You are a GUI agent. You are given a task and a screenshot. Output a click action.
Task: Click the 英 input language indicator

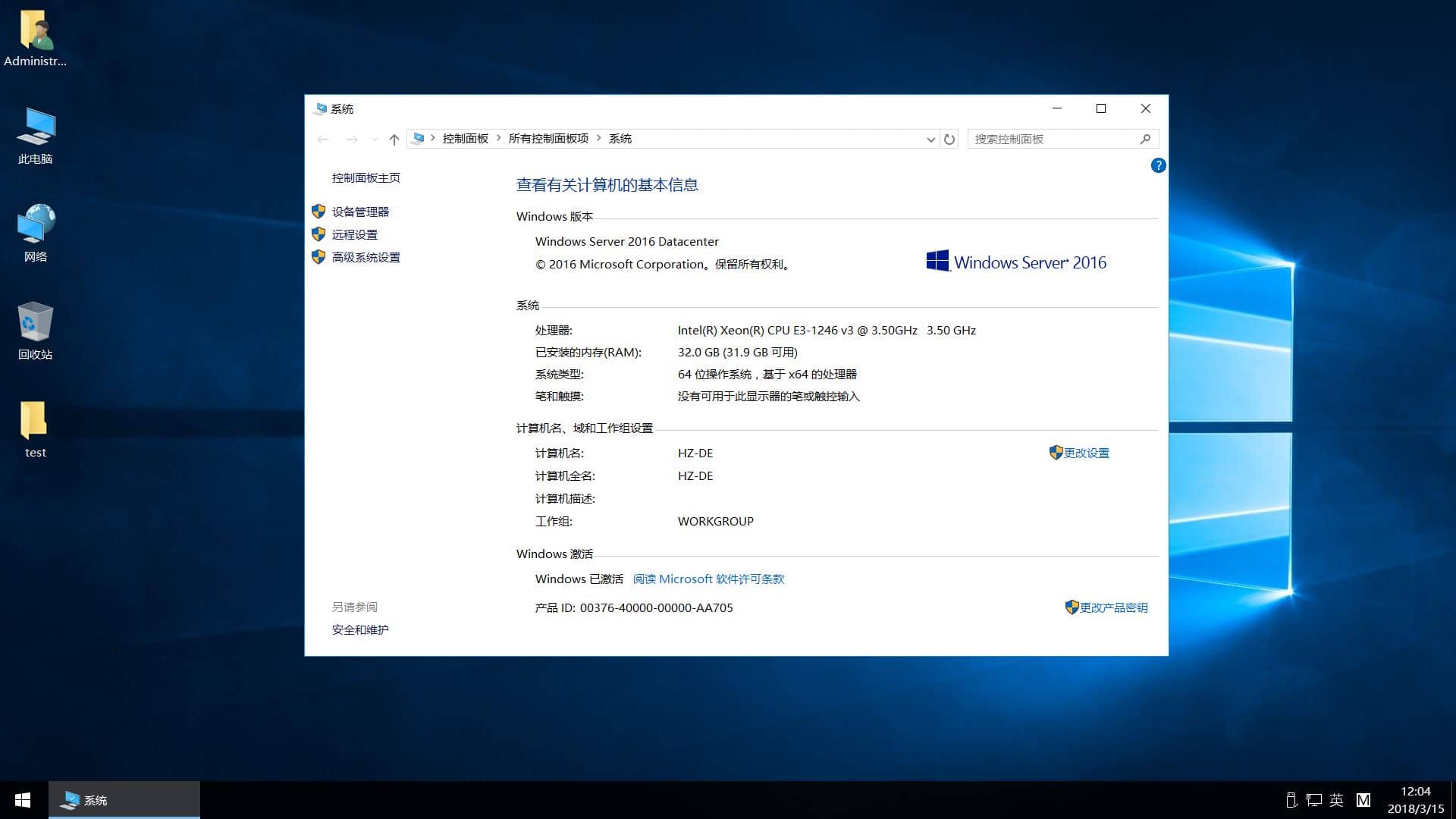pos(1336,800)
